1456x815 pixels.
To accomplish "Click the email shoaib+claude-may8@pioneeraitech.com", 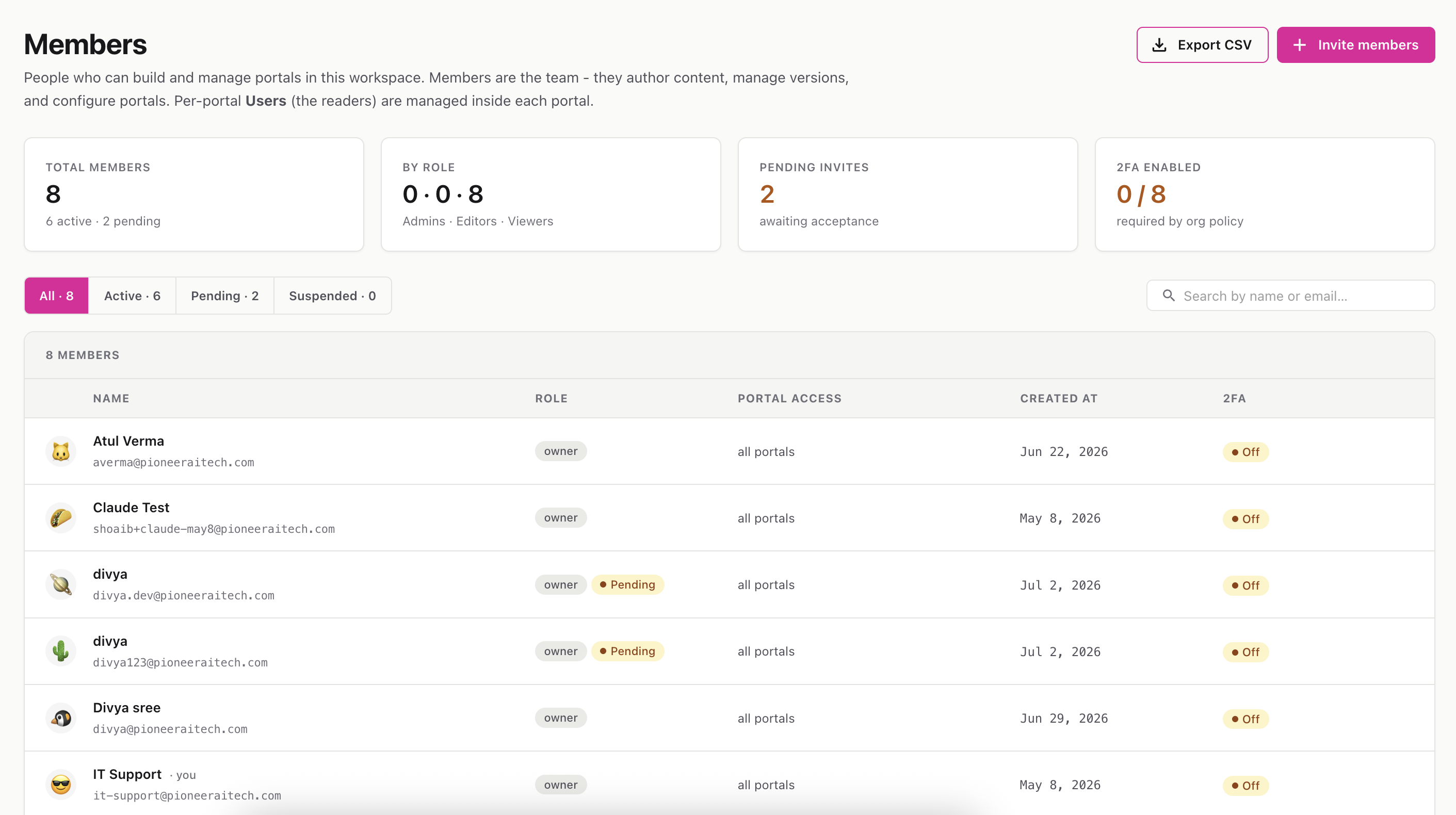I will point(214,529).
